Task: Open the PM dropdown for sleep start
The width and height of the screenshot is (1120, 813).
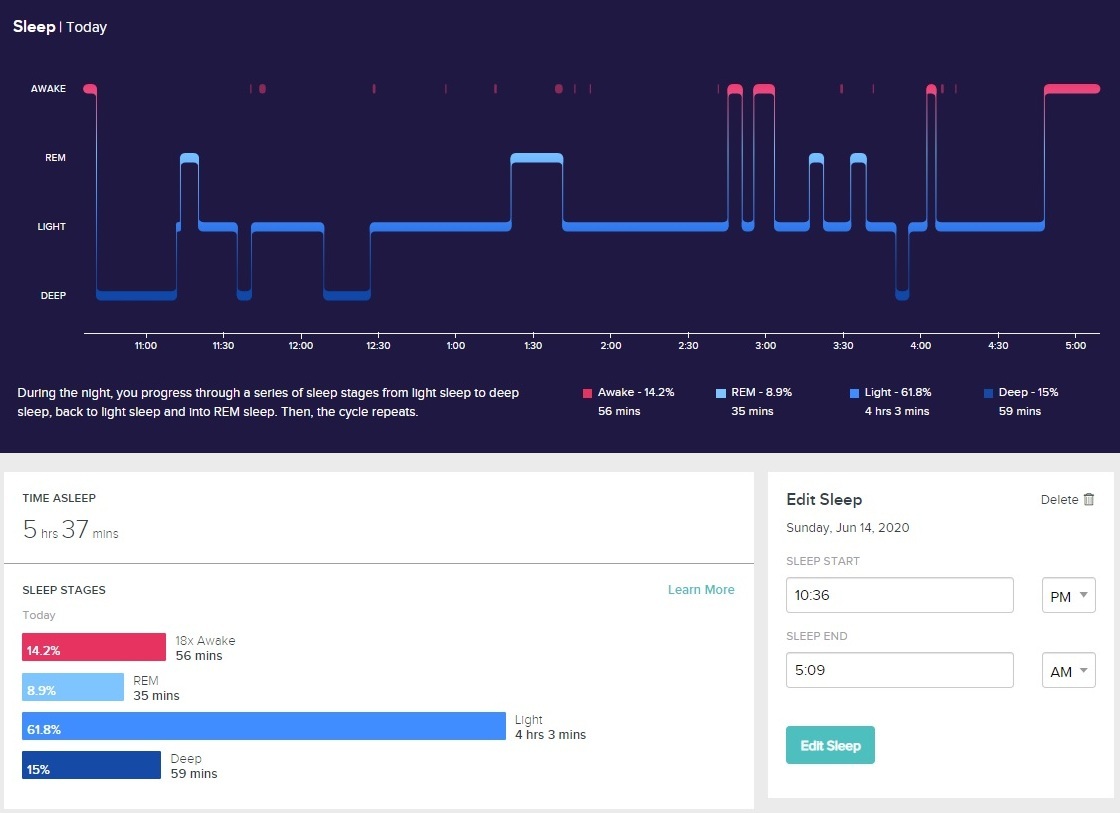Action: [x=1069, y=596]
